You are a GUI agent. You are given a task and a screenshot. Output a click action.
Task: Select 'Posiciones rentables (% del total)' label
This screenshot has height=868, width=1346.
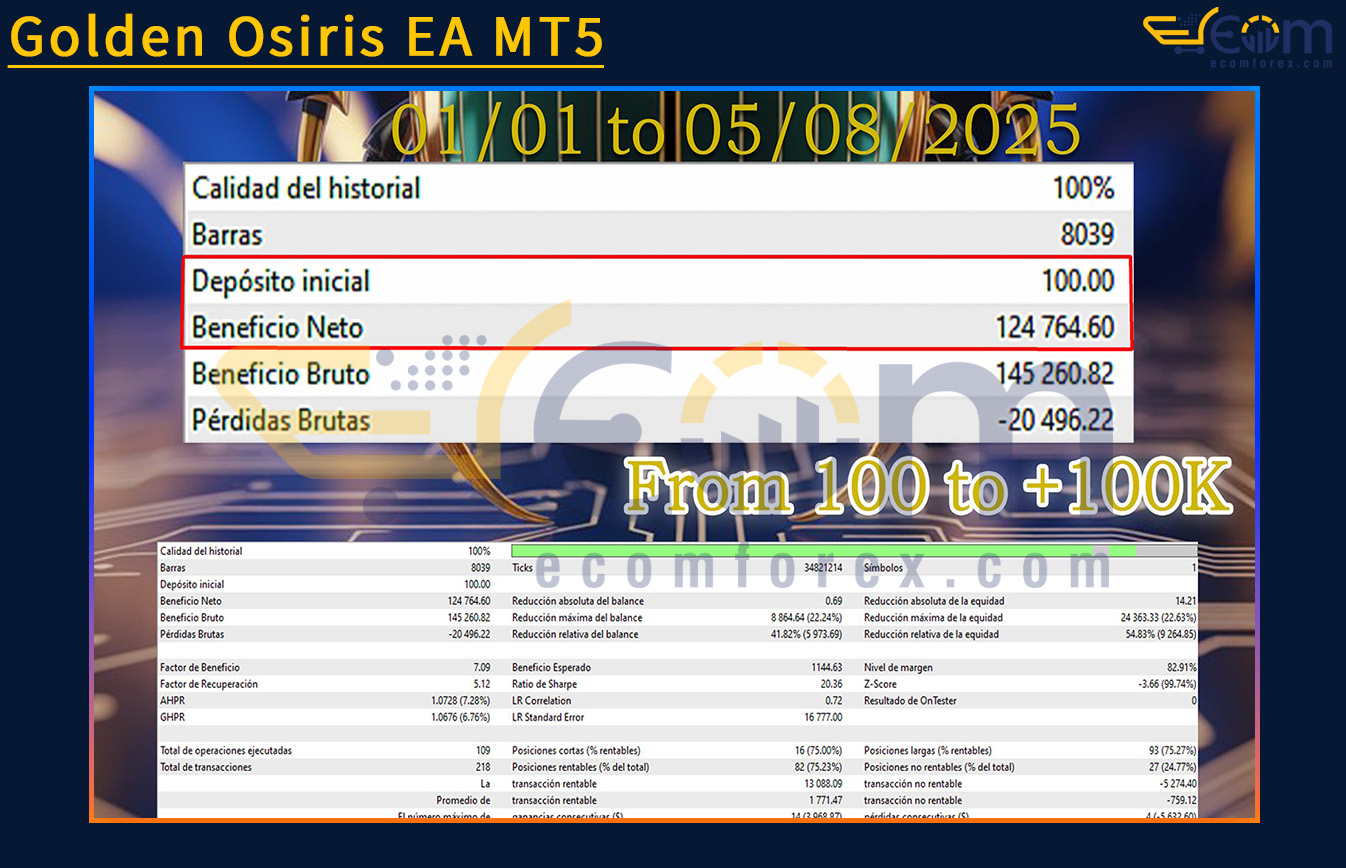click(580, 767)
